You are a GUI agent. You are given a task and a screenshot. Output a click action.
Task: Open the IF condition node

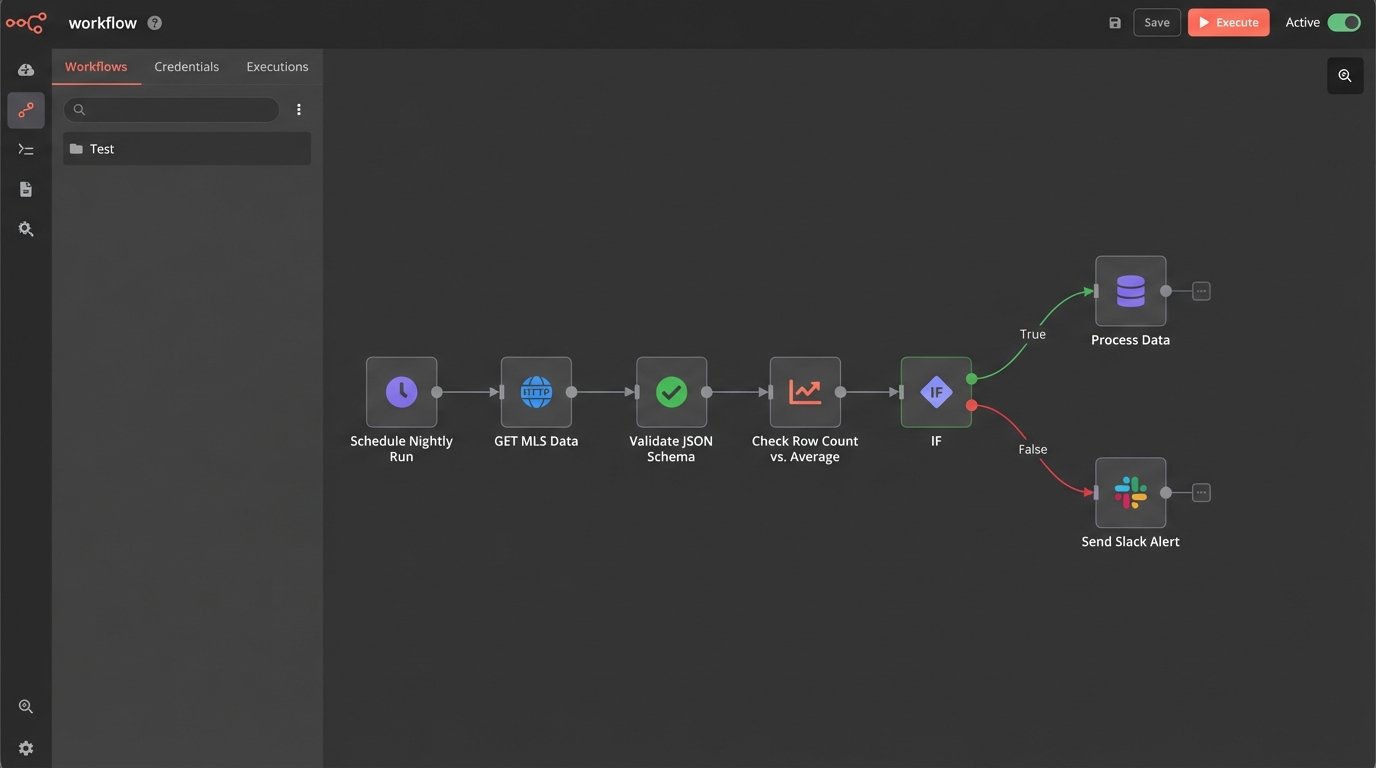(936, 391)
